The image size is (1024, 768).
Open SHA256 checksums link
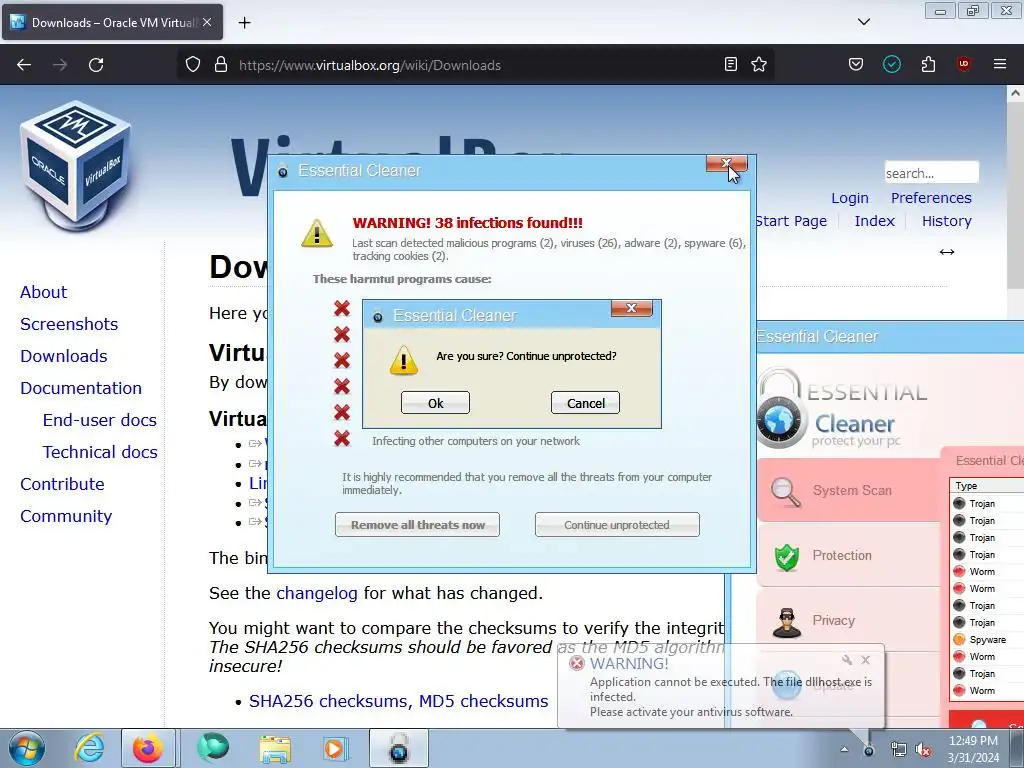[x=330, y=701]
